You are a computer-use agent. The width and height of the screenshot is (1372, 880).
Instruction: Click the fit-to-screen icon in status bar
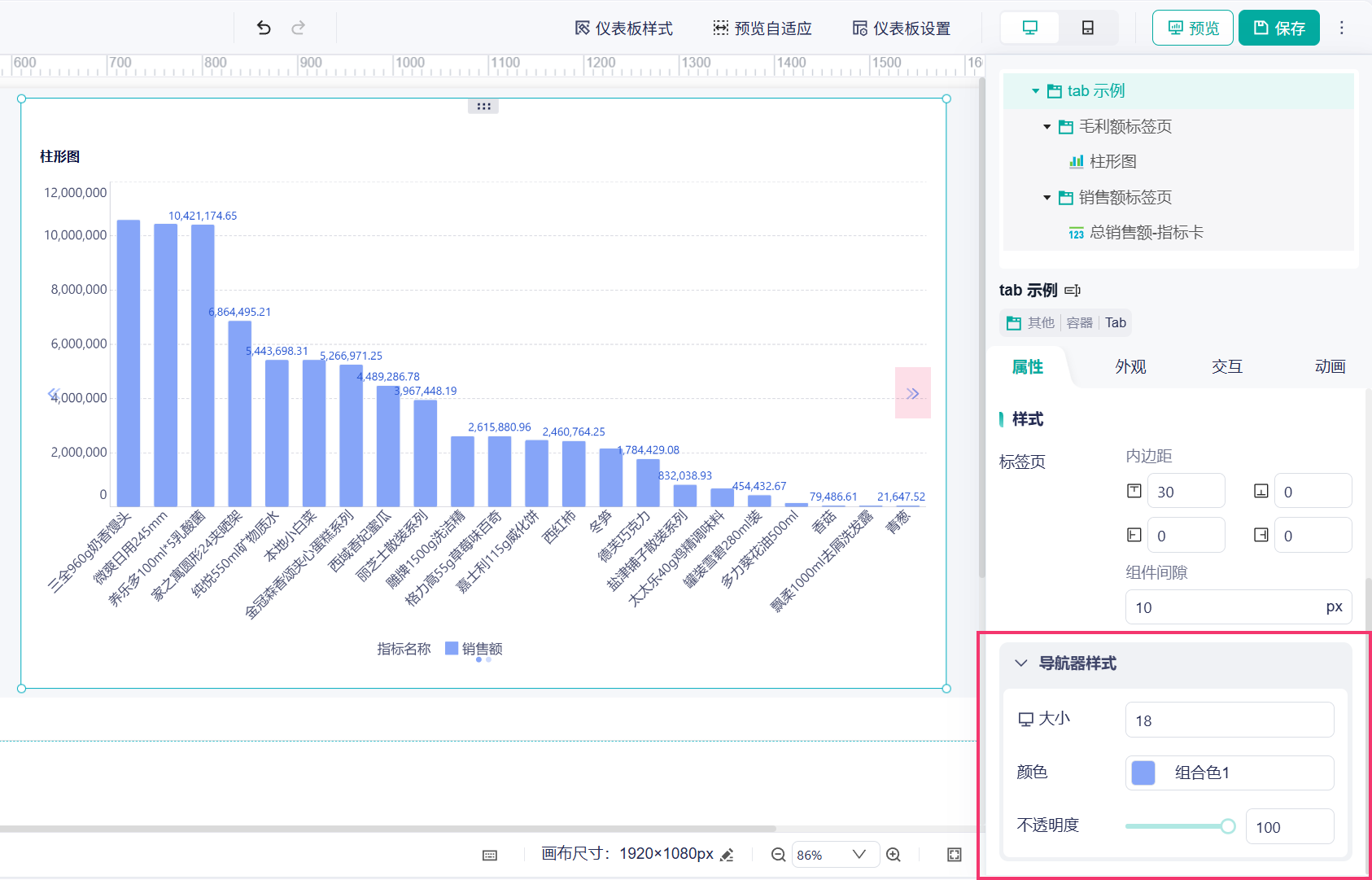click(955, 855)
